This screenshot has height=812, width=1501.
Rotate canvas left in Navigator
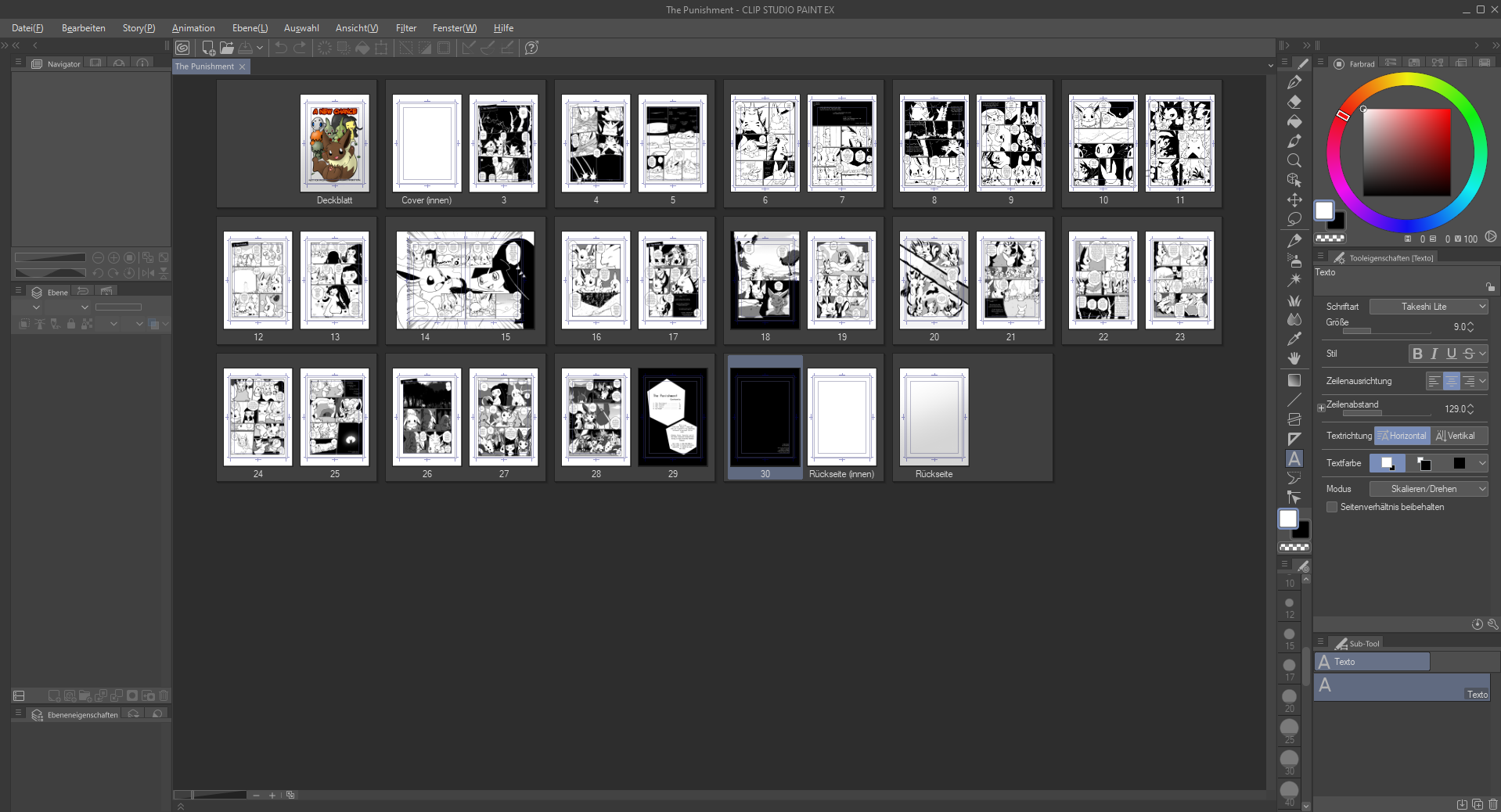(x=98, y=273)
